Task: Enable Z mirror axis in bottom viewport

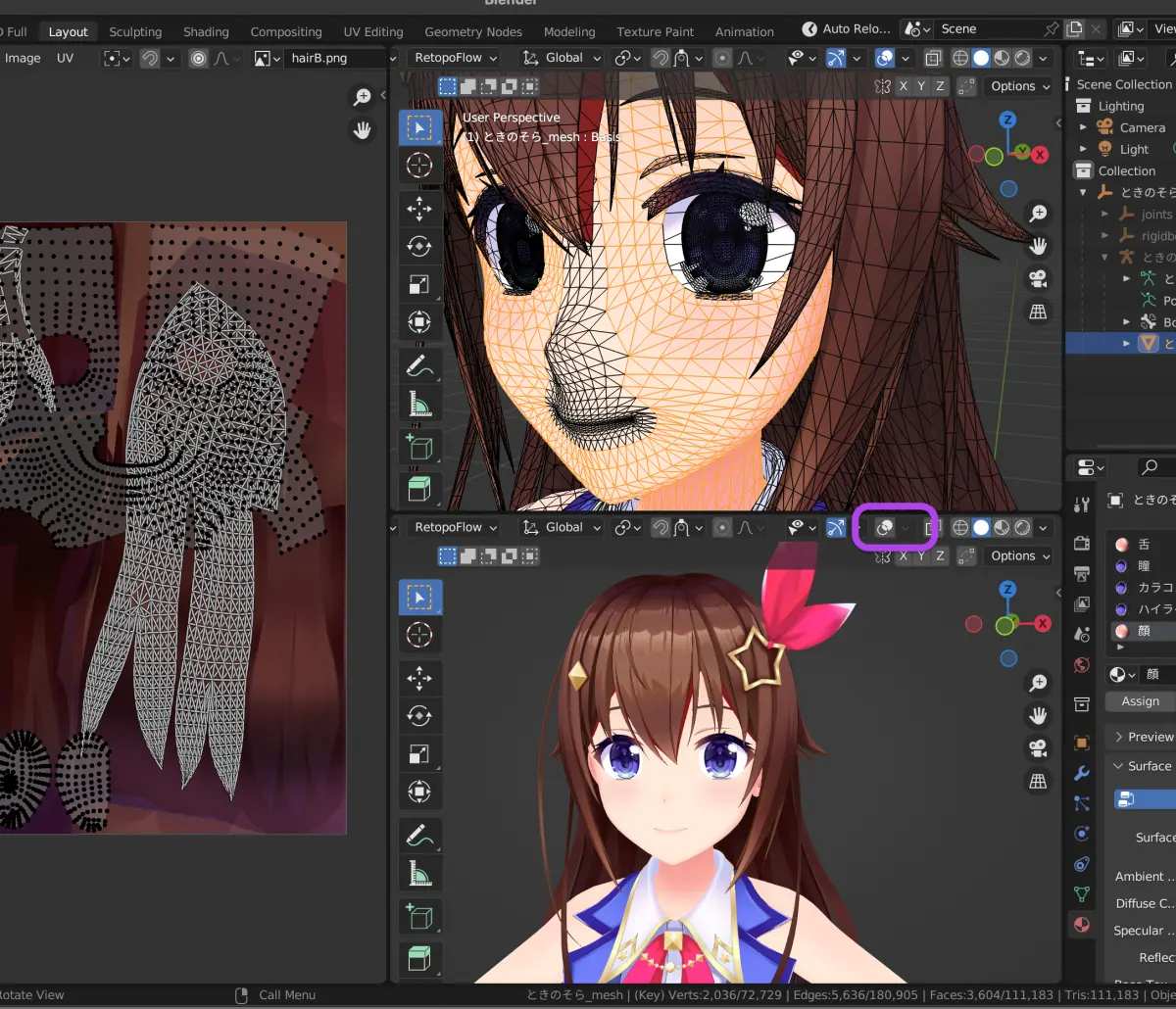Action: coord(940,555)
